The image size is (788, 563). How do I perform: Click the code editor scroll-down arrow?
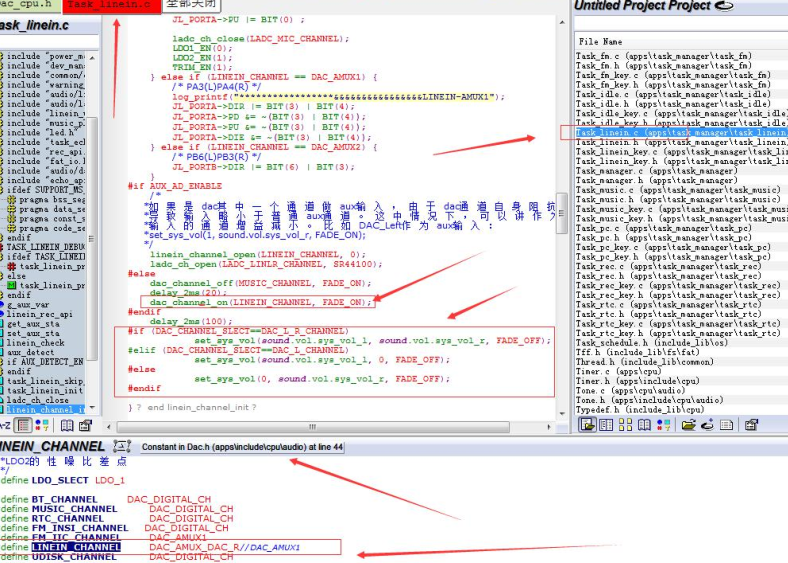point(562,414)
